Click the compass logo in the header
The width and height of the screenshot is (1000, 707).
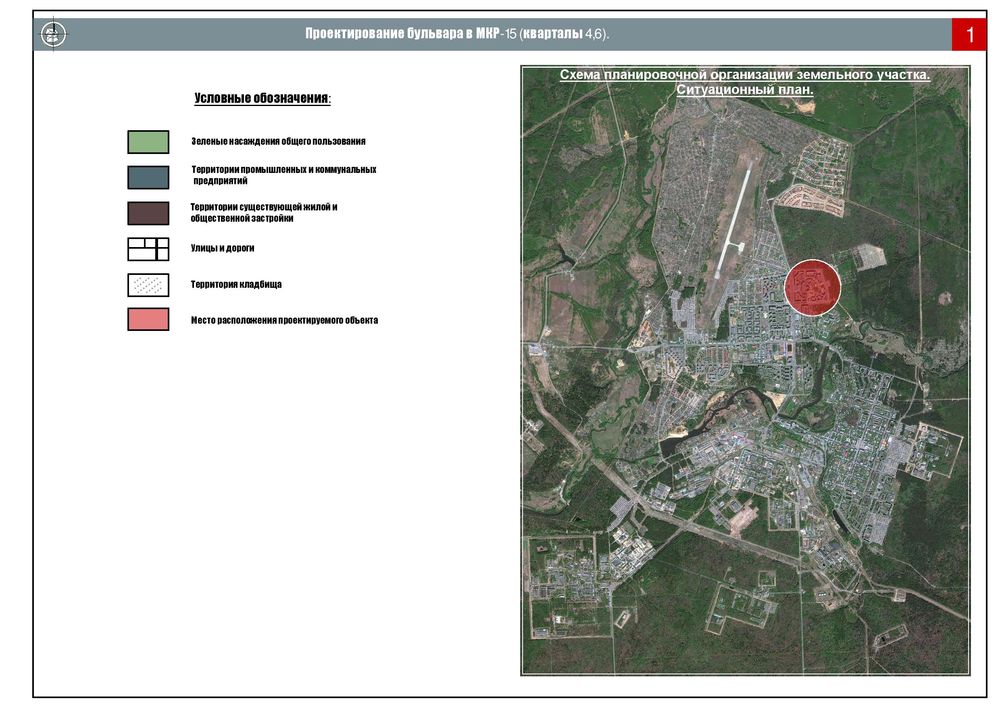(x=53, y=35)
